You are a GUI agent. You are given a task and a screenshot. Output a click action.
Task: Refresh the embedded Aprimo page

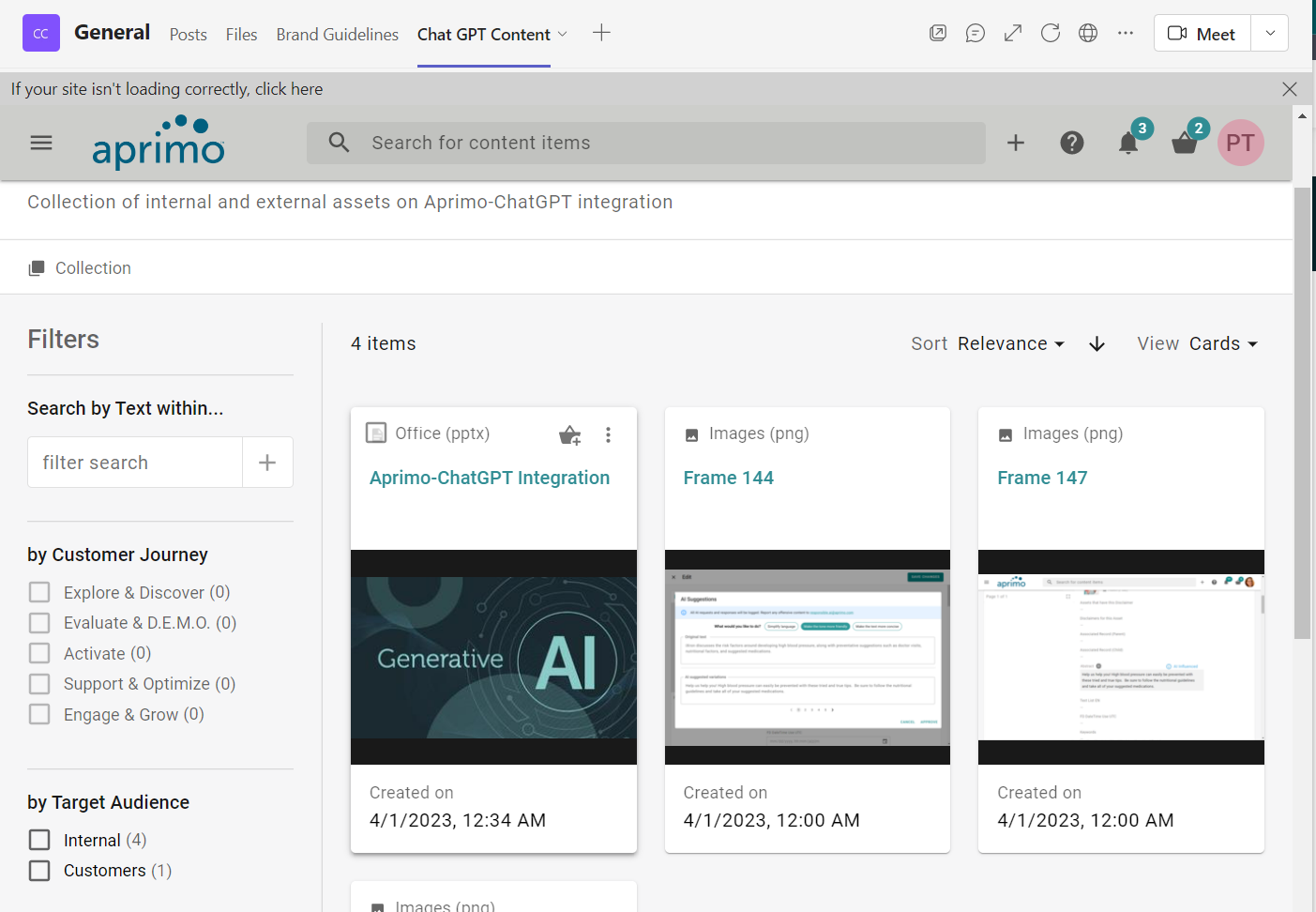click(x=1051, y=33)
